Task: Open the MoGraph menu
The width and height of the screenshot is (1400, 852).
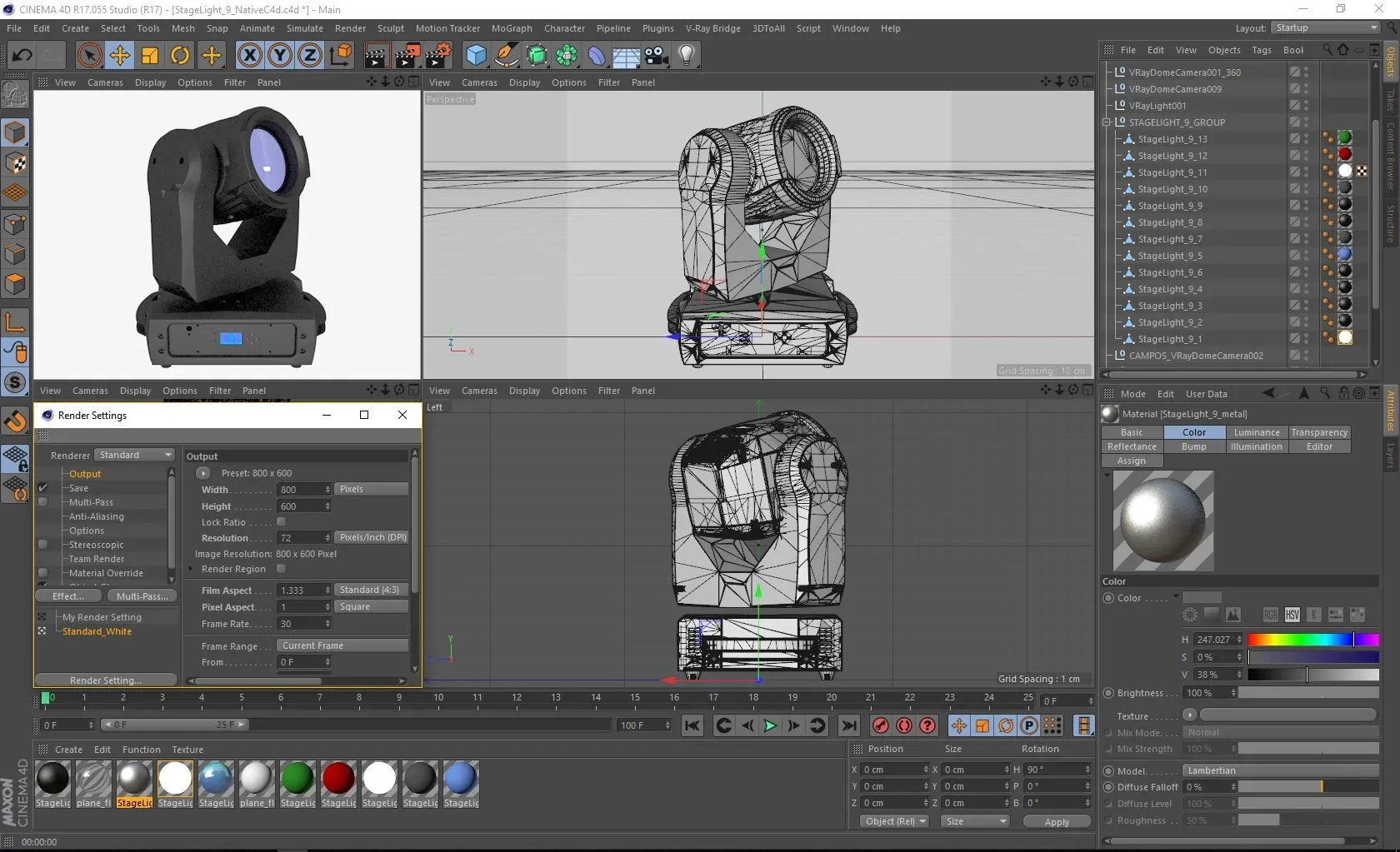Action: pos(512,28)
